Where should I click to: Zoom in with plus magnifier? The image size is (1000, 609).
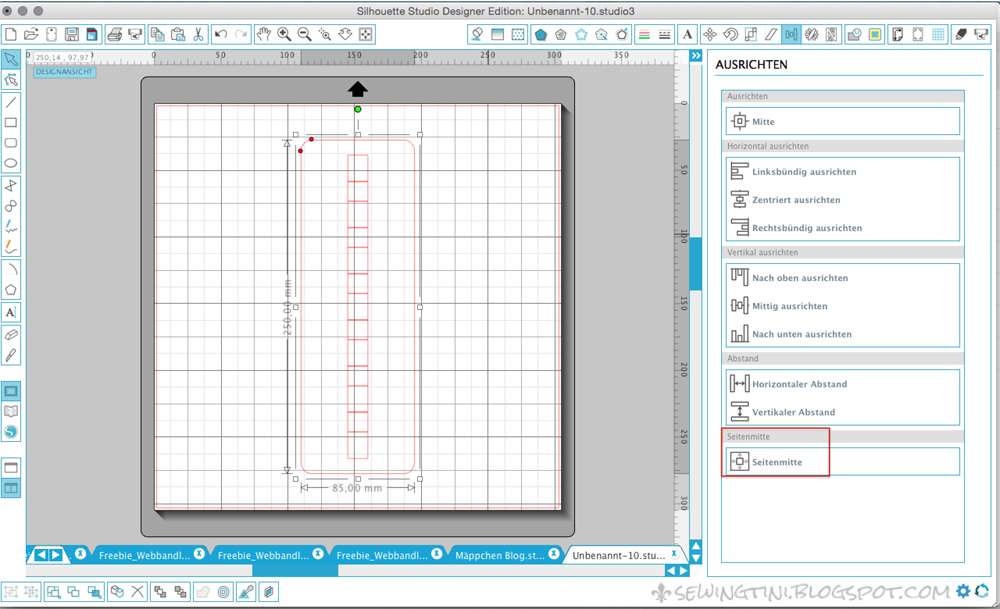click(x=284, y=34)
